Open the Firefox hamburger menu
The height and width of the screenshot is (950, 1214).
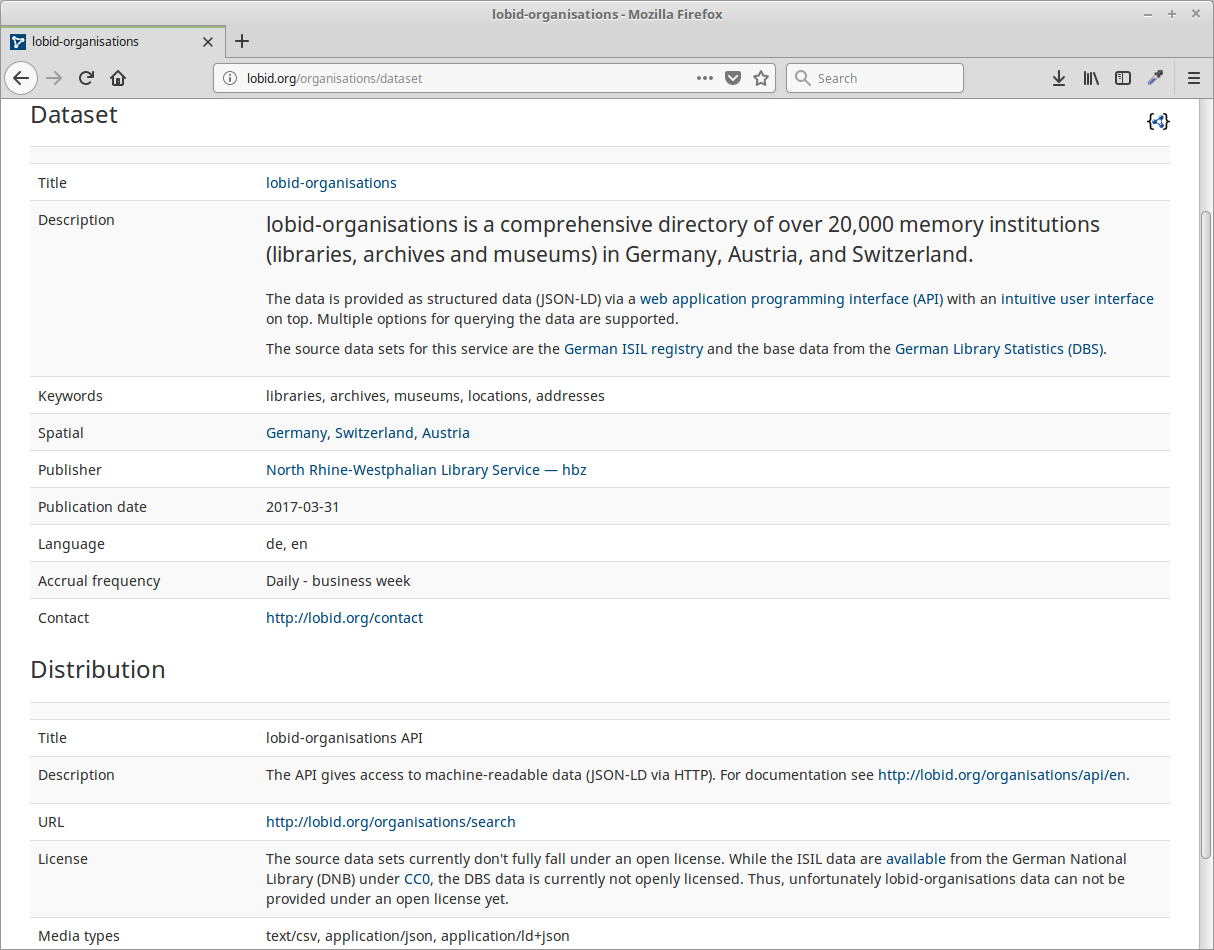tap(1193, 78)
